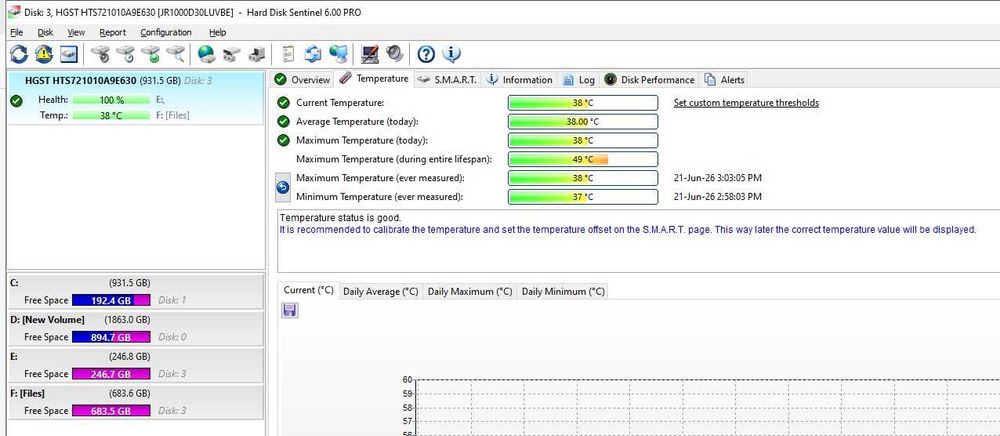Switch to the Overview tab

[x=302, y=80]
